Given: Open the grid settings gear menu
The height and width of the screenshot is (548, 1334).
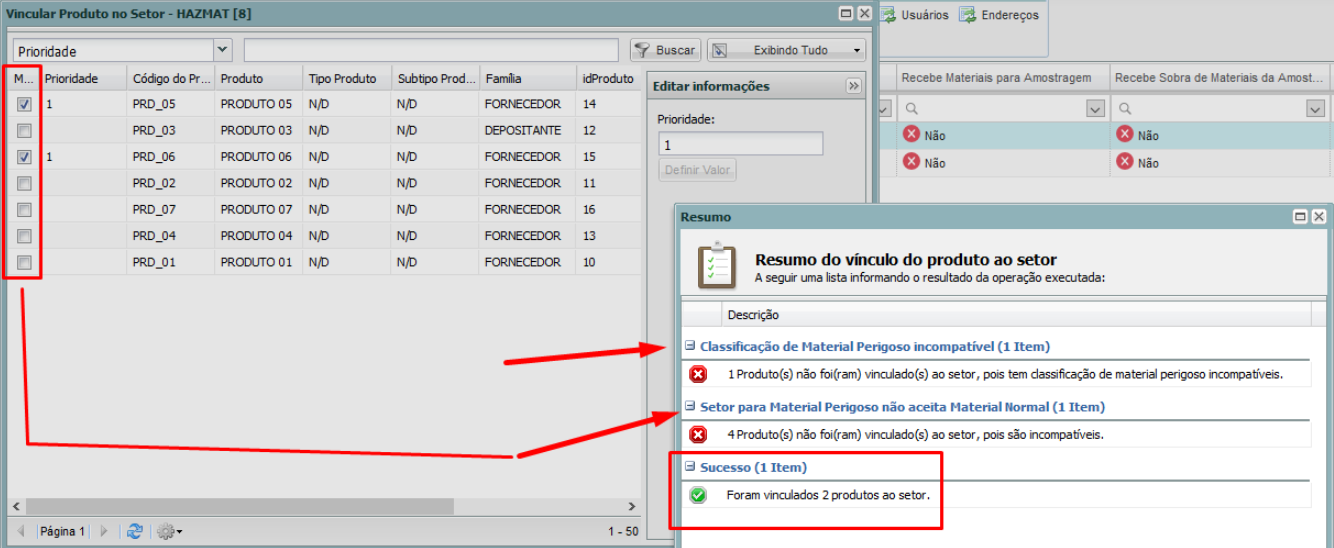Looking at the screenshot, I should [169, 531].
